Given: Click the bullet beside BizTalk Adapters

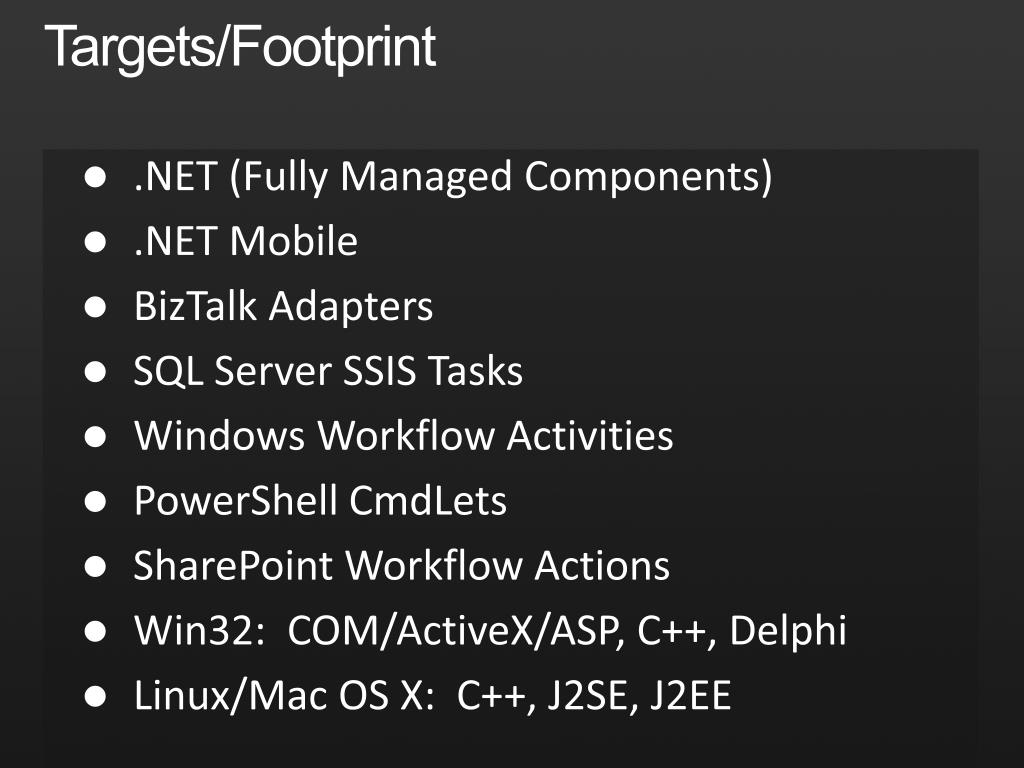Looking at the screenshot, I should (x=95, y=307).
